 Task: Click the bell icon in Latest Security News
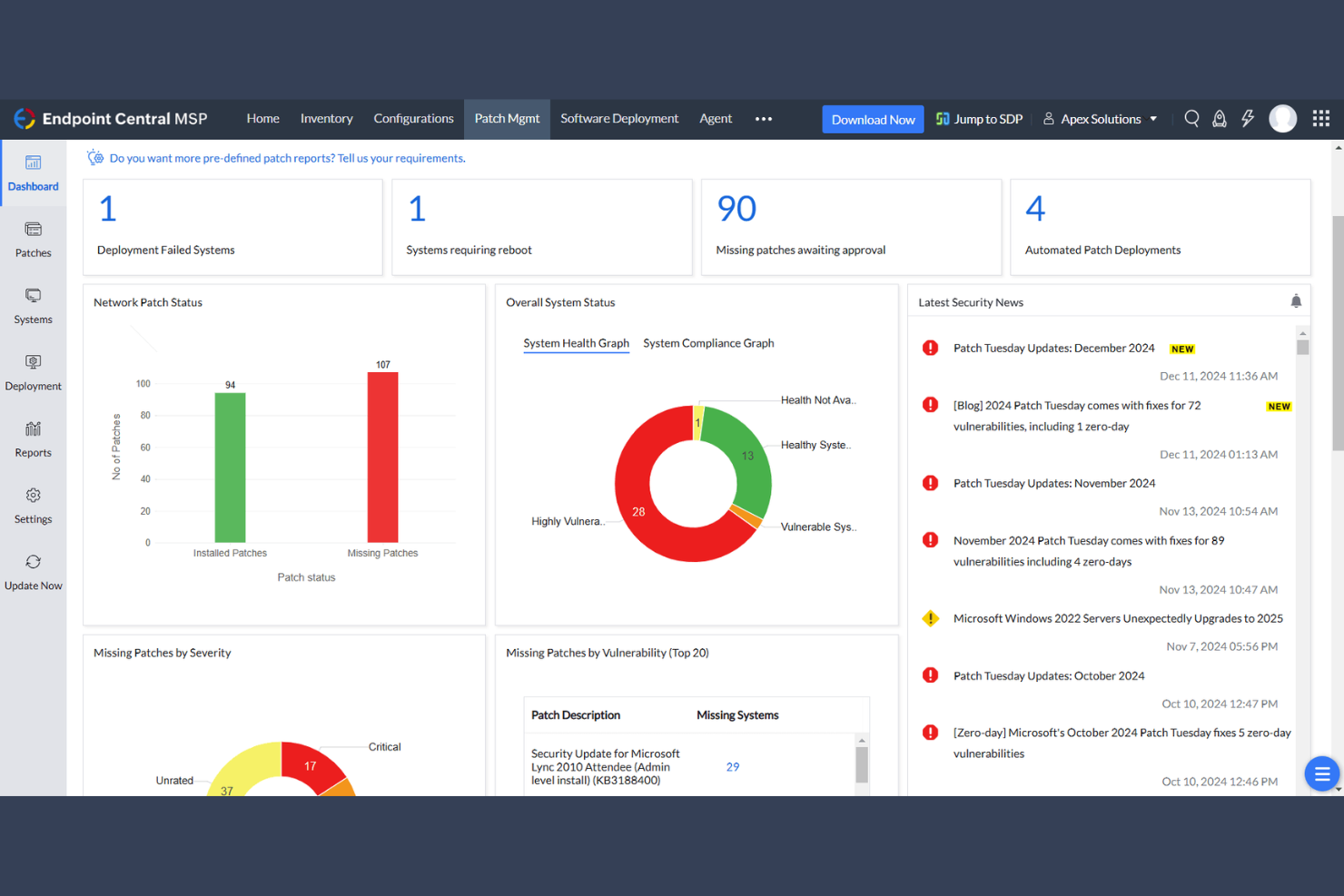click(1296, 301)
